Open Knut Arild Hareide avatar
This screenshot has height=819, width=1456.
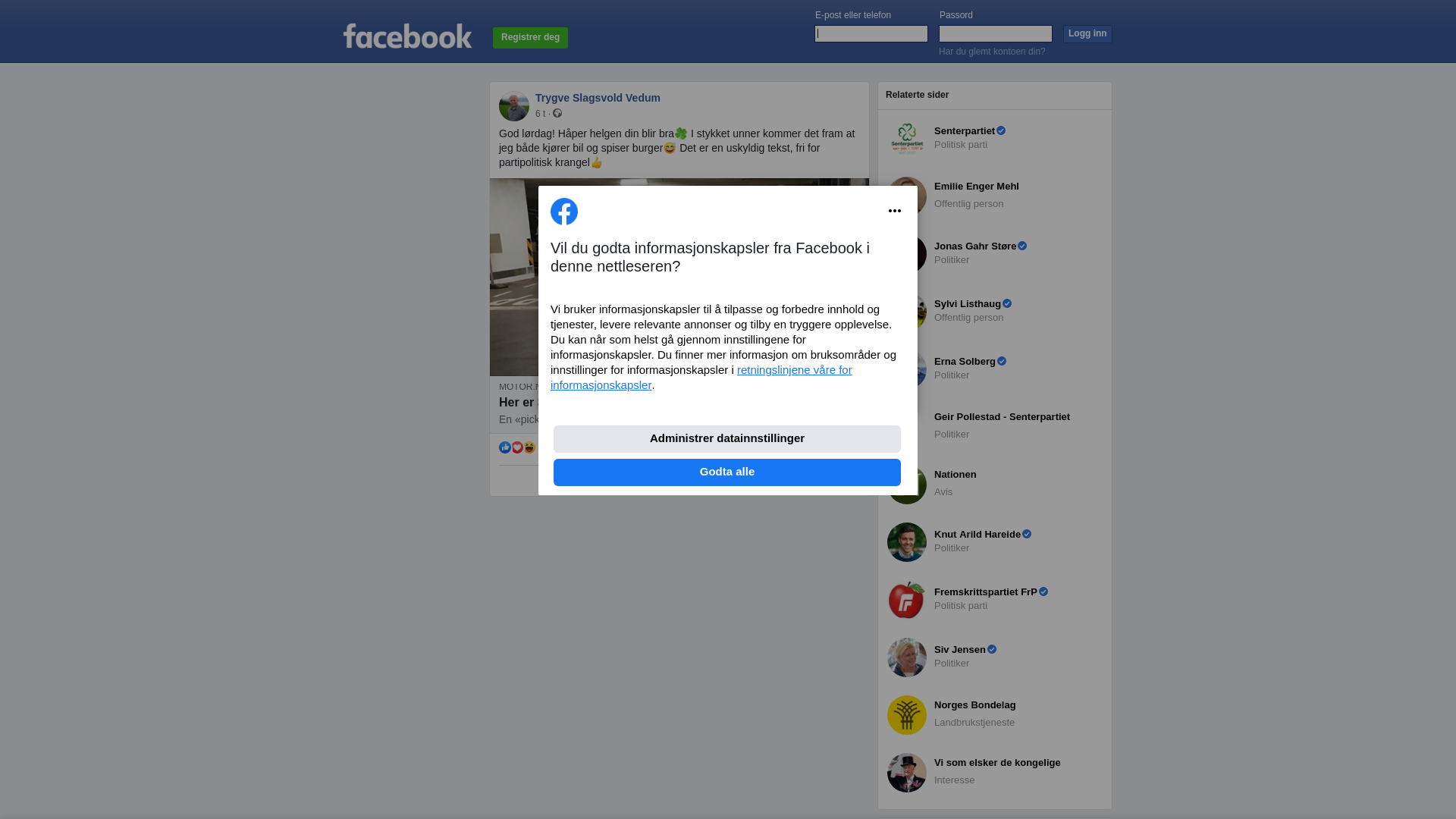point(907,542)
